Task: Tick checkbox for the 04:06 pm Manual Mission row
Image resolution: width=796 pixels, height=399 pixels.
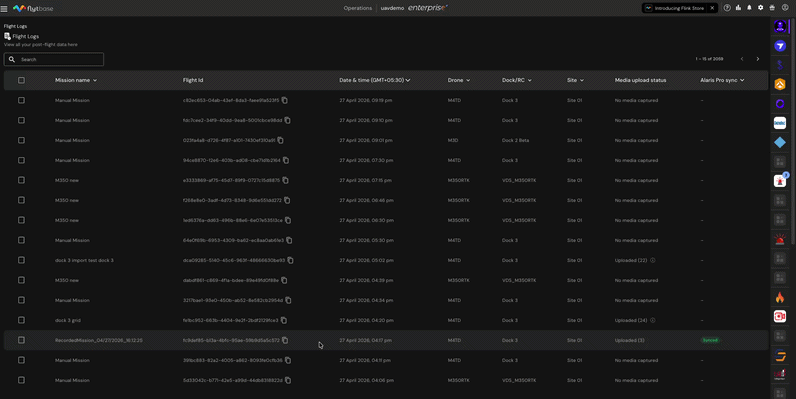Action: (x=21, y=380)
